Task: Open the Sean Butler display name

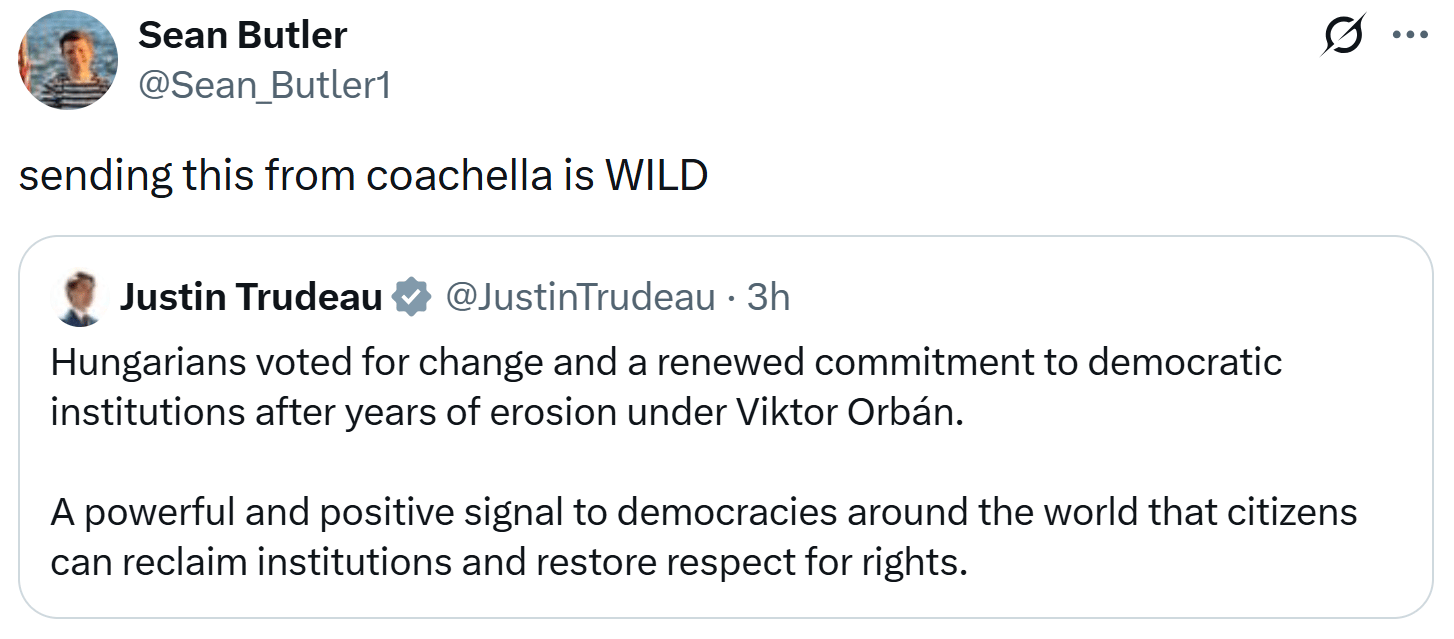Action: [x=242, y=36]
